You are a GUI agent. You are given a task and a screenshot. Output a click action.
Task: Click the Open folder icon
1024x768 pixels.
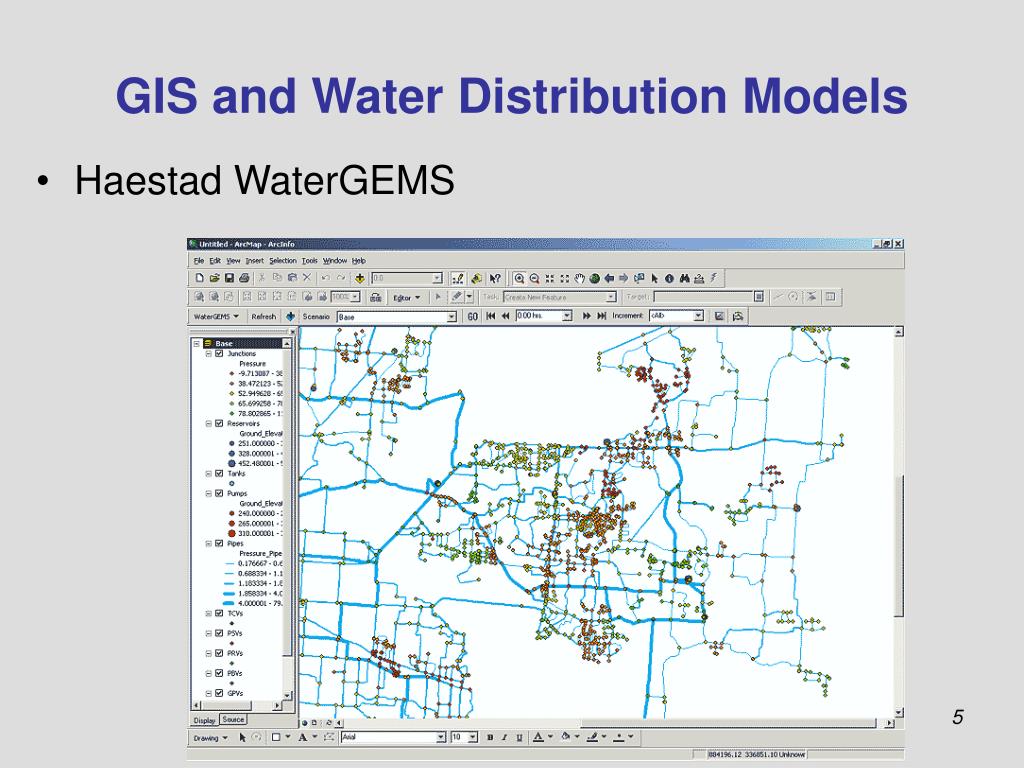214,278
